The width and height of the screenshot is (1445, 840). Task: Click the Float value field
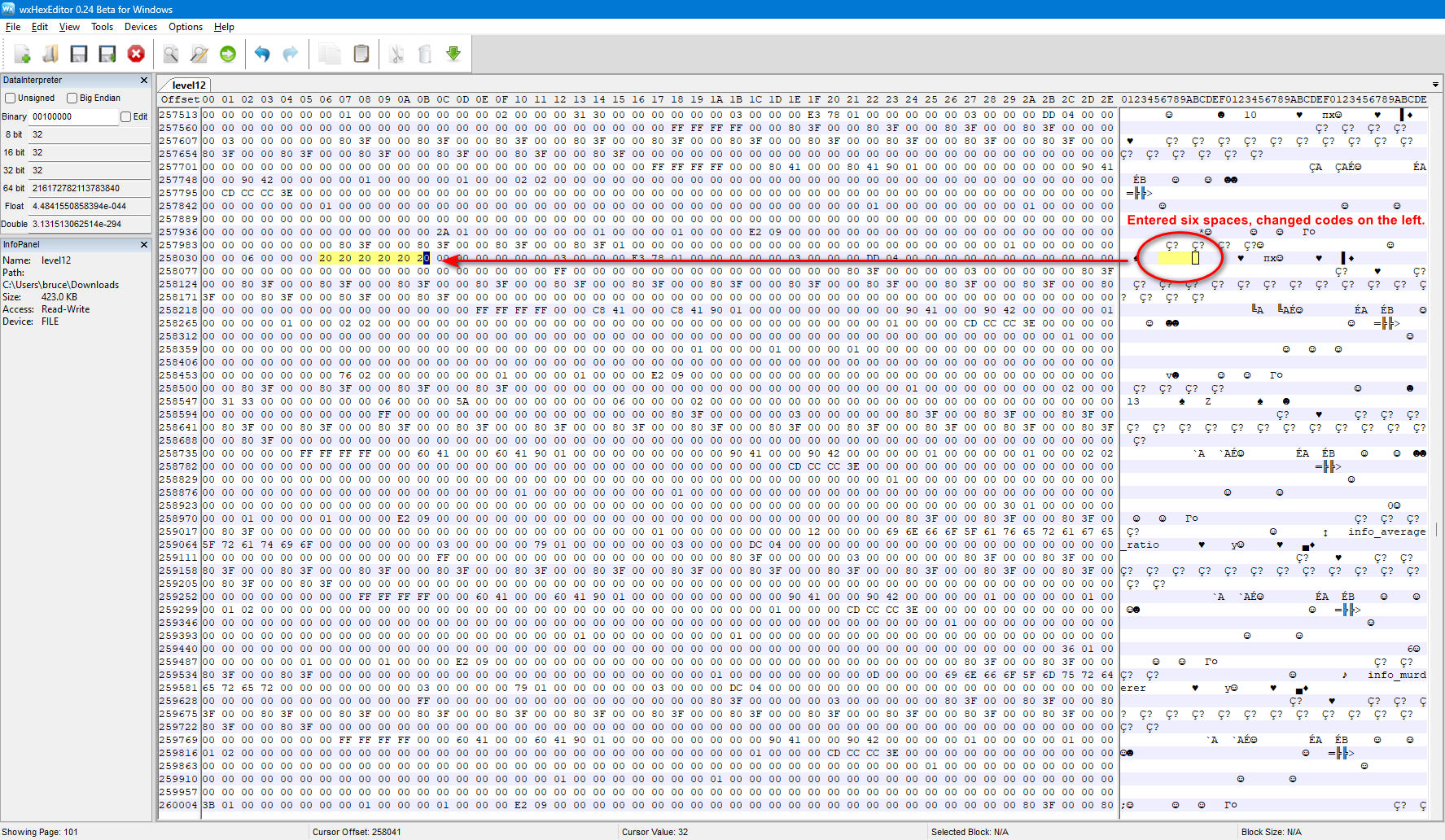[90, 207]
